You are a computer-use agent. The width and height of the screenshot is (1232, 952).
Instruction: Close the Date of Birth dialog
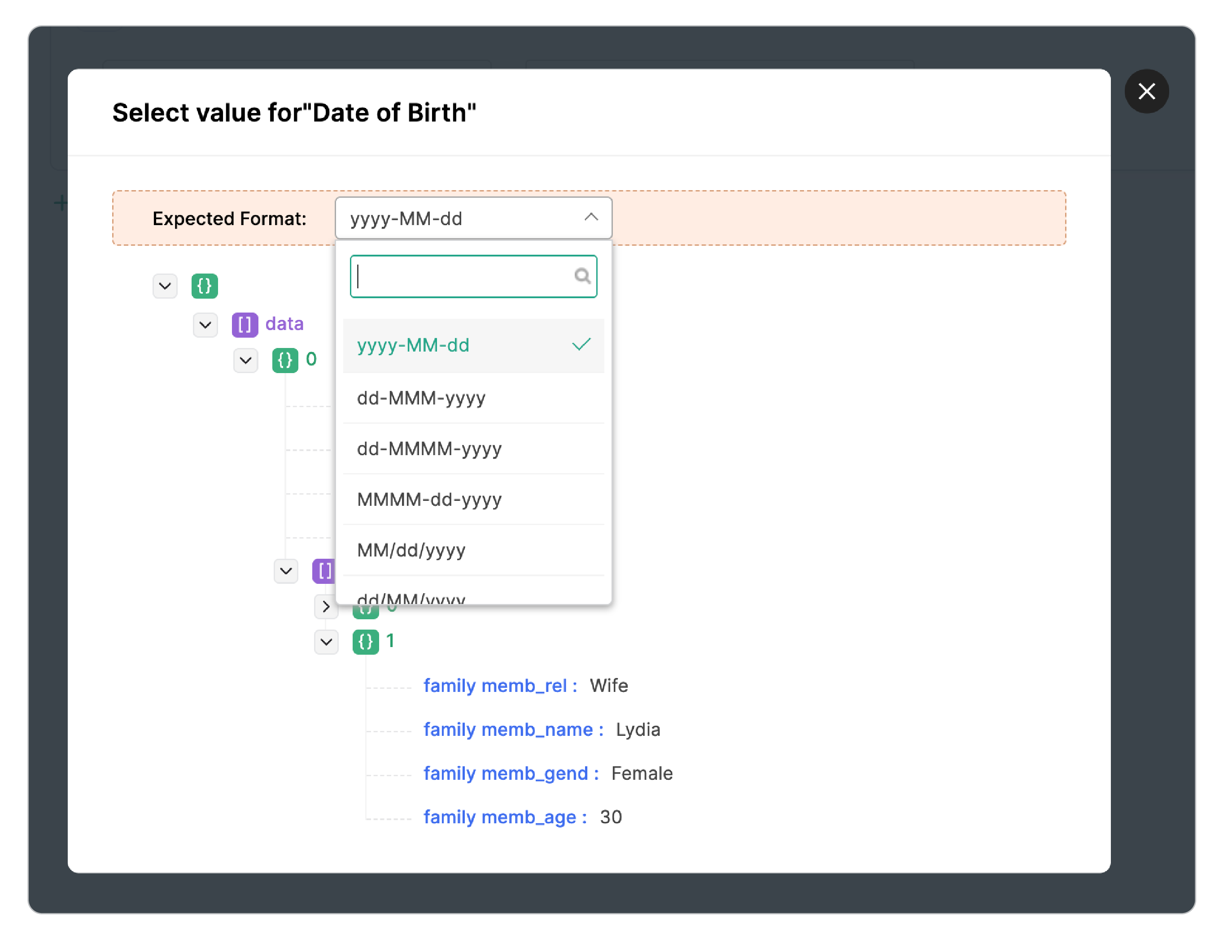1147,91
